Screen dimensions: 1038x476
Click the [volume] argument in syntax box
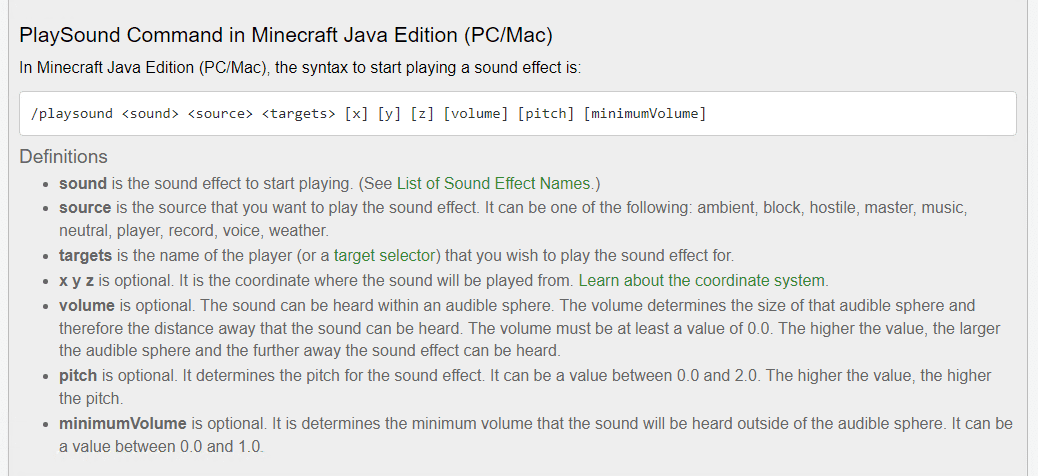474,114
